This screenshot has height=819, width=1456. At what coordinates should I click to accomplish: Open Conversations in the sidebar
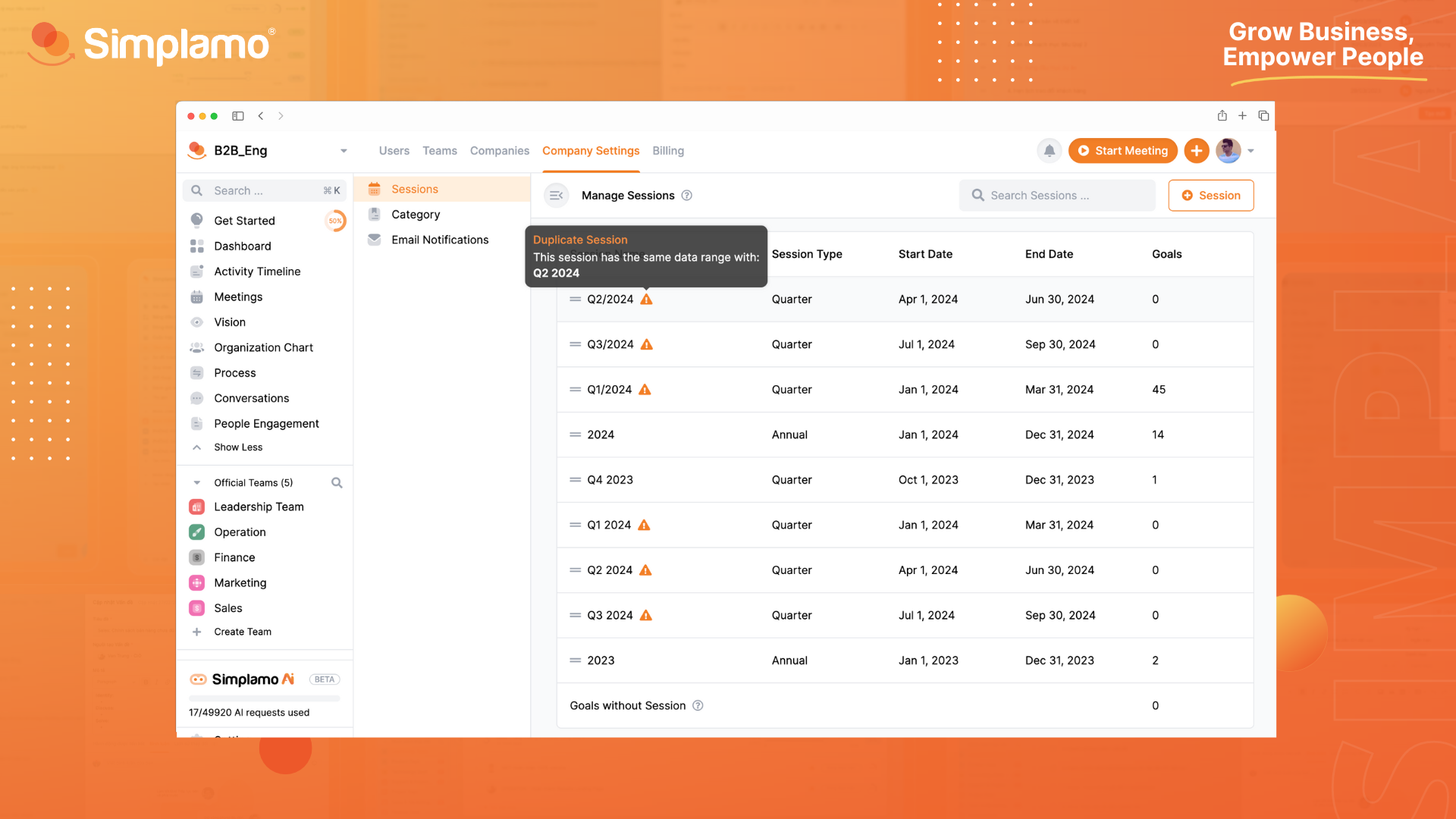click(252, 398)
